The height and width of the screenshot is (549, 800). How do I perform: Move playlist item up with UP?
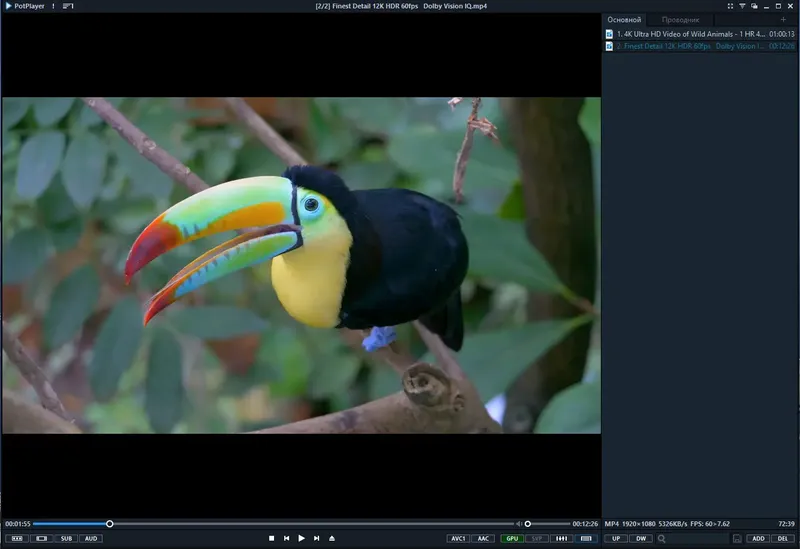616,538
